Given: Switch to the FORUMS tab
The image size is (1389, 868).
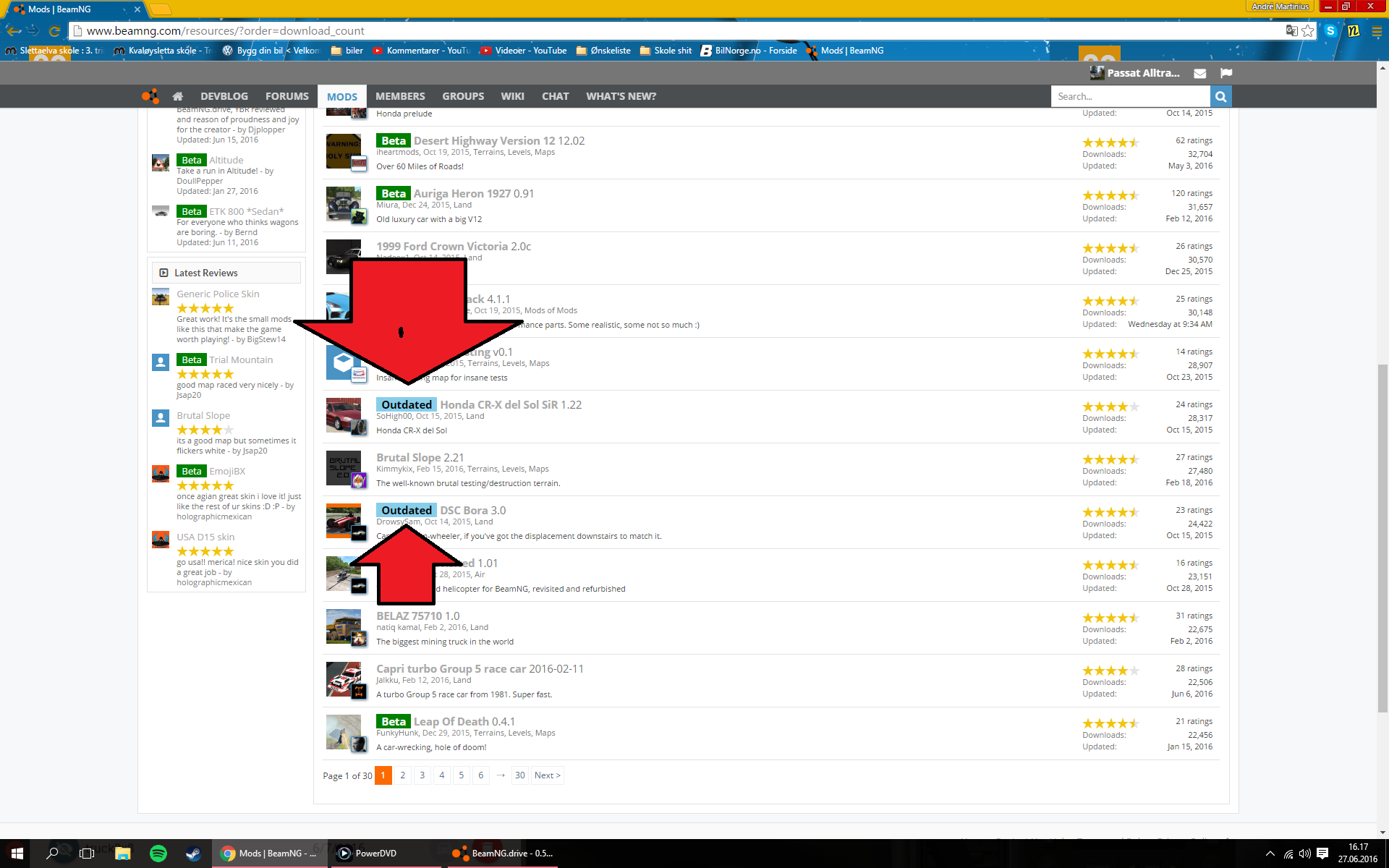Looking at the screenshot, I should point(286,96).
